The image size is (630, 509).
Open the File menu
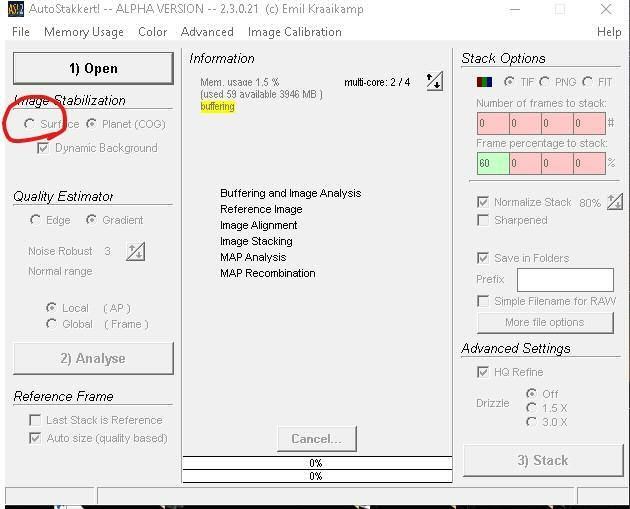point(21,32)
